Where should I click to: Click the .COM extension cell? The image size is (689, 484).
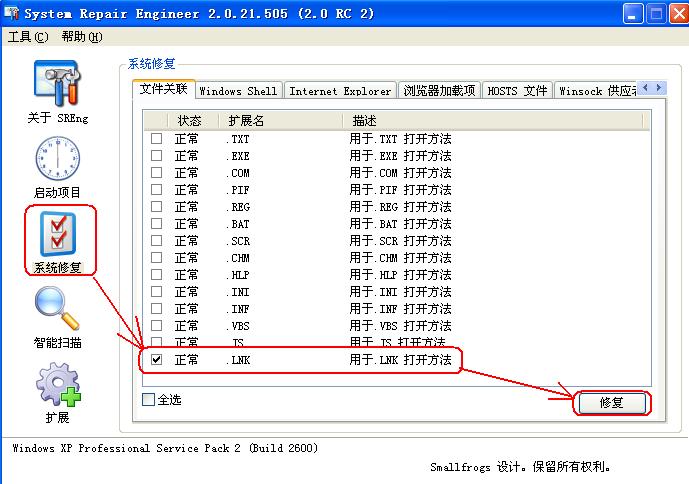click(238, 173)
